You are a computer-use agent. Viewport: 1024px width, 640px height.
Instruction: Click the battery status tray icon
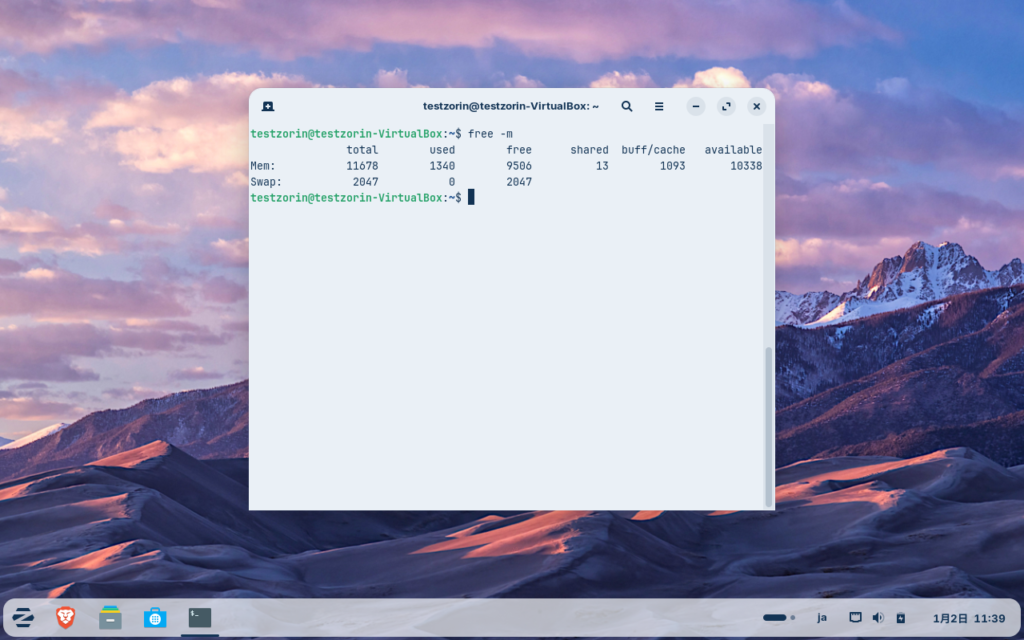point(900,618)
